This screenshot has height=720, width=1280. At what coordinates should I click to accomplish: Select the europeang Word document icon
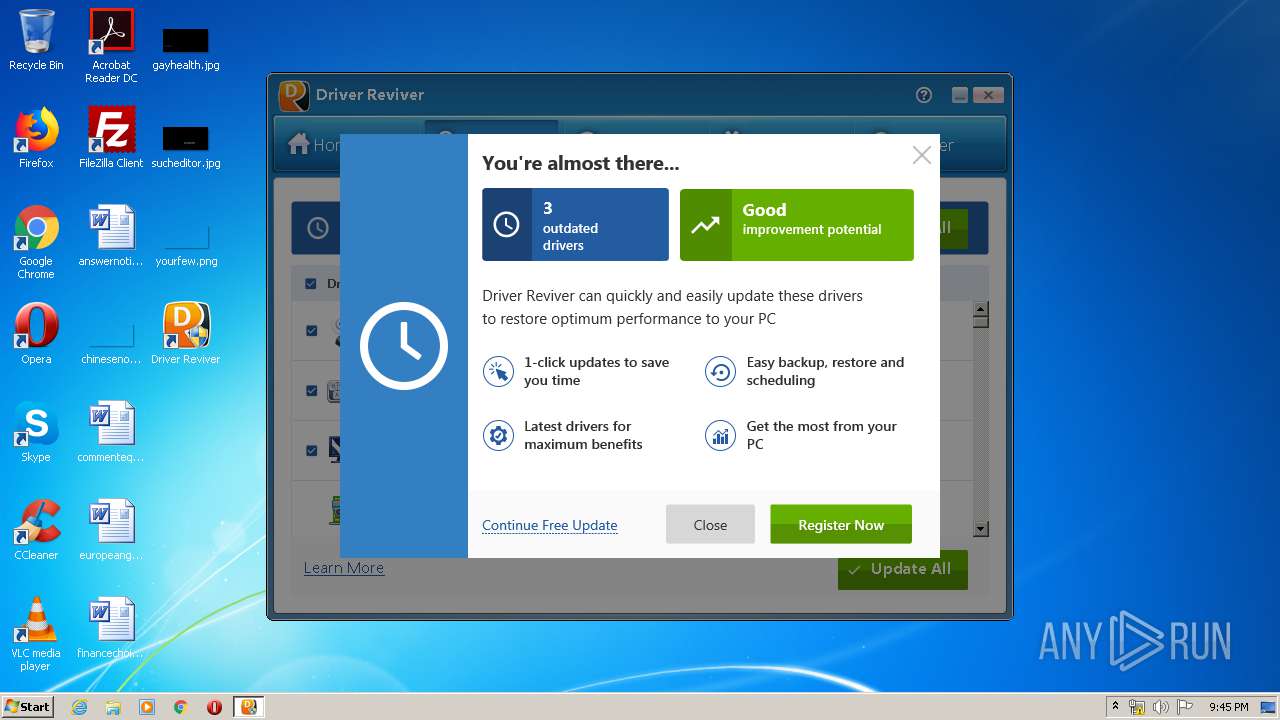pyautogui.click(x=111, y=521)
